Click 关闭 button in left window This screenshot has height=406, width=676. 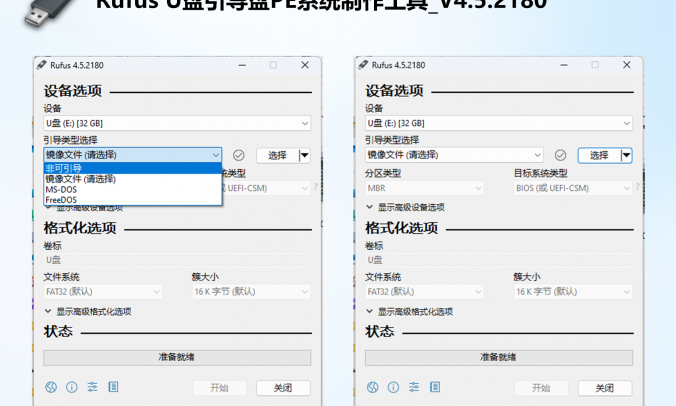283,388
